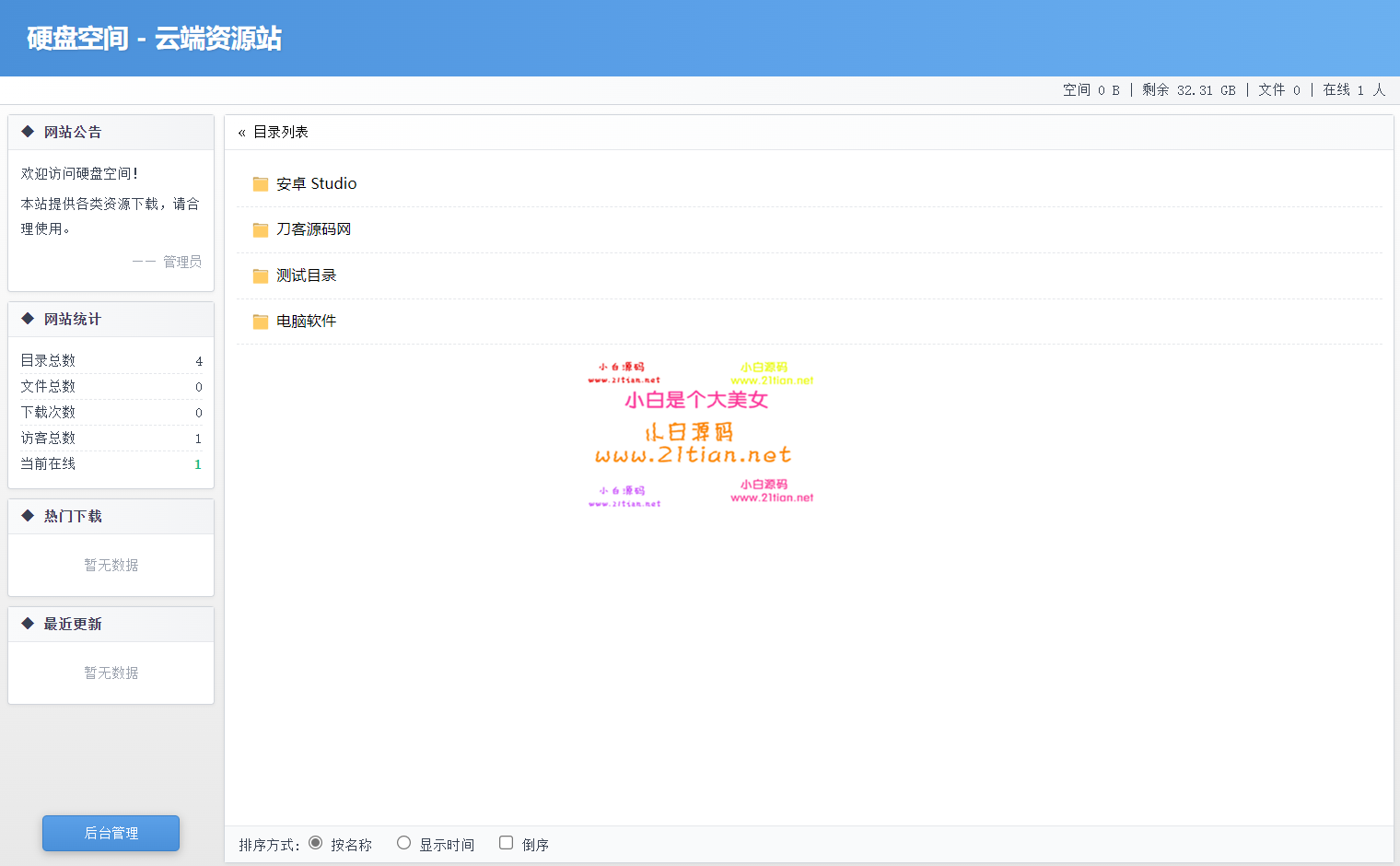1400x866 pixels.
Task: Click the 目录列表 header tab
Action: pyautogui.click(x=281, y=131)
